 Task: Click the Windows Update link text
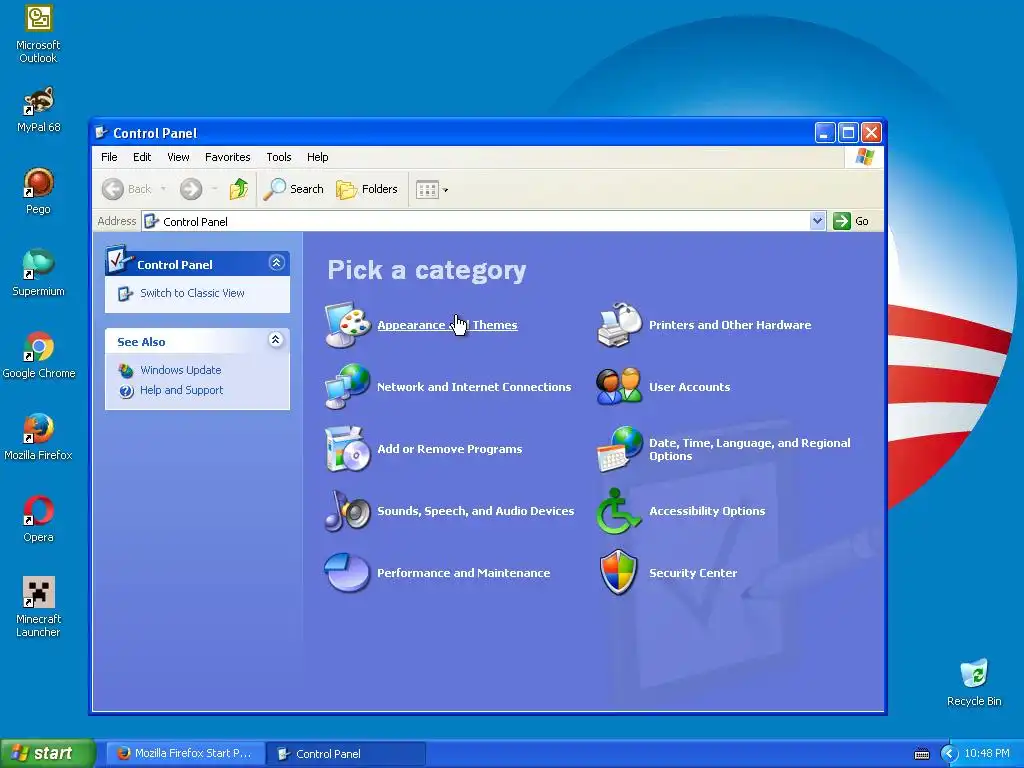pos(181,370)
